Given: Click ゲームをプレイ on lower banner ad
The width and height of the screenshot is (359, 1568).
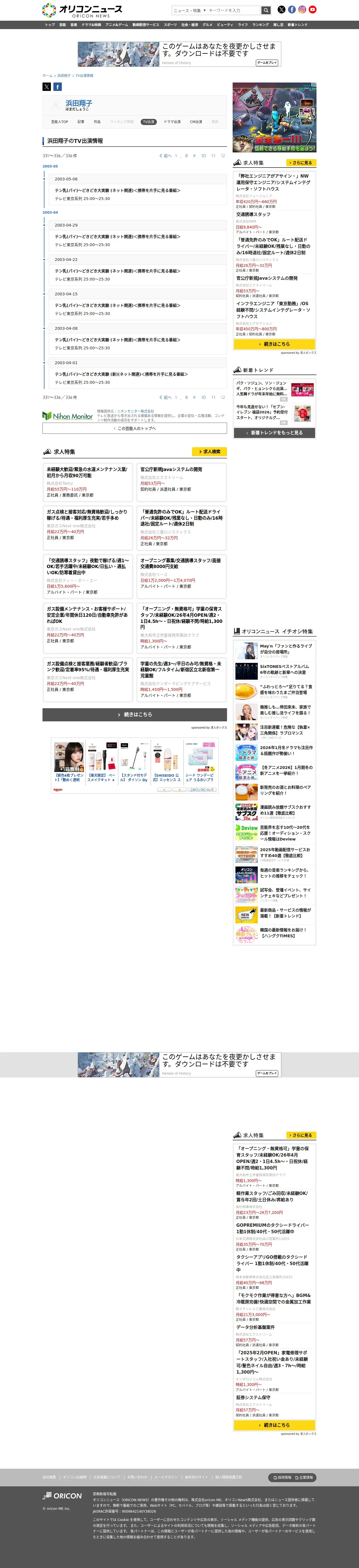Looking at the screenshot, I should click(267, 1073).
